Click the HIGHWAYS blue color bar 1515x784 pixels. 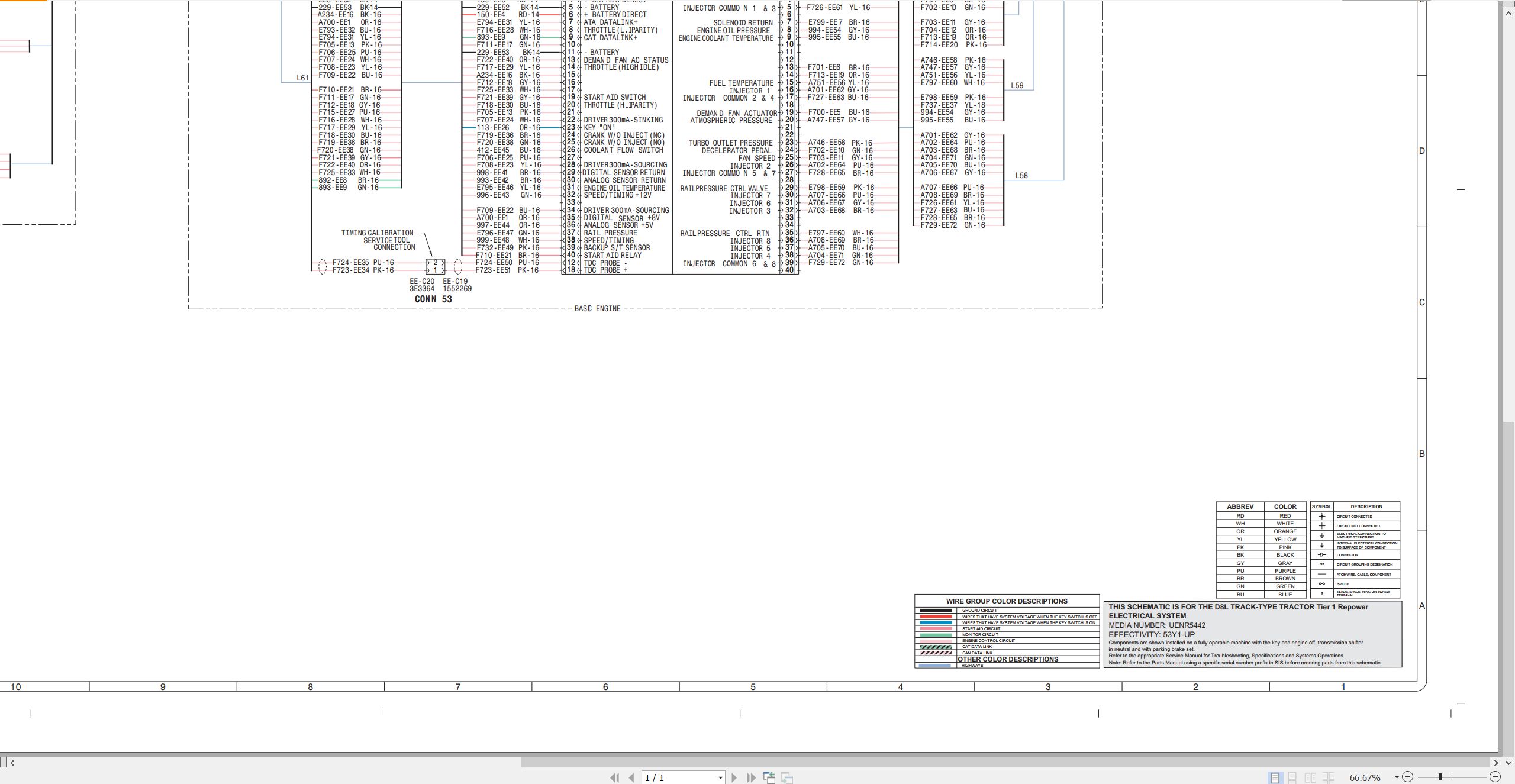[x=935, y=666]
